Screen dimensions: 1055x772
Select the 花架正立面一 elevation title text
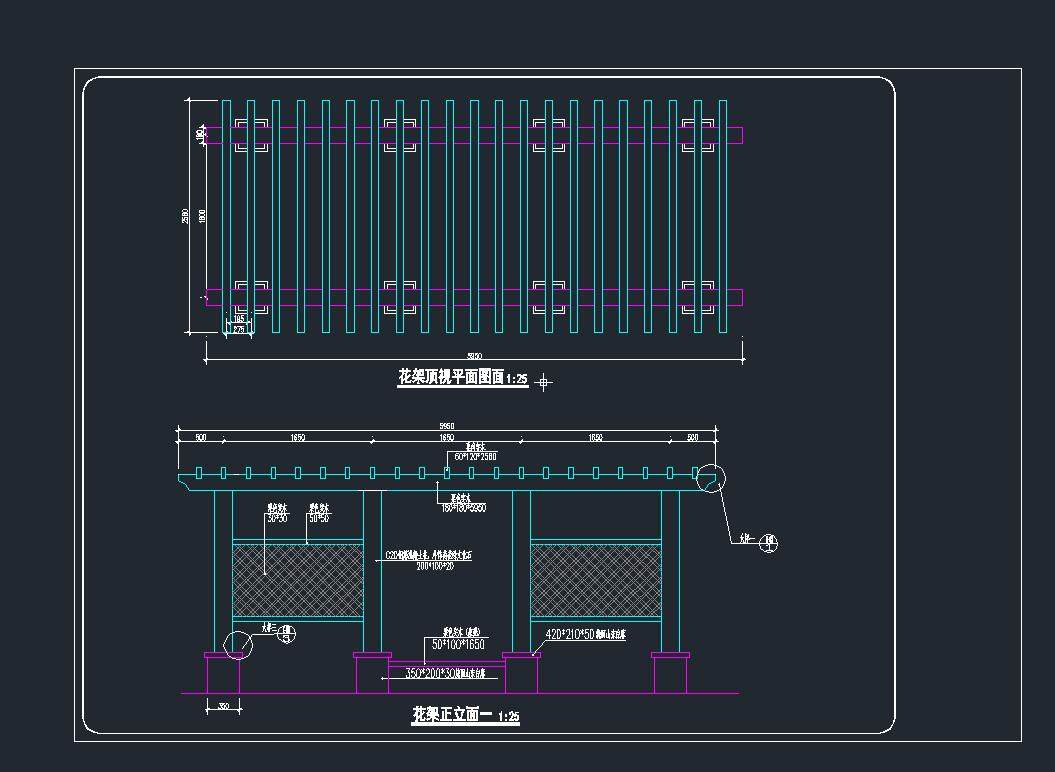pos(453,716)
